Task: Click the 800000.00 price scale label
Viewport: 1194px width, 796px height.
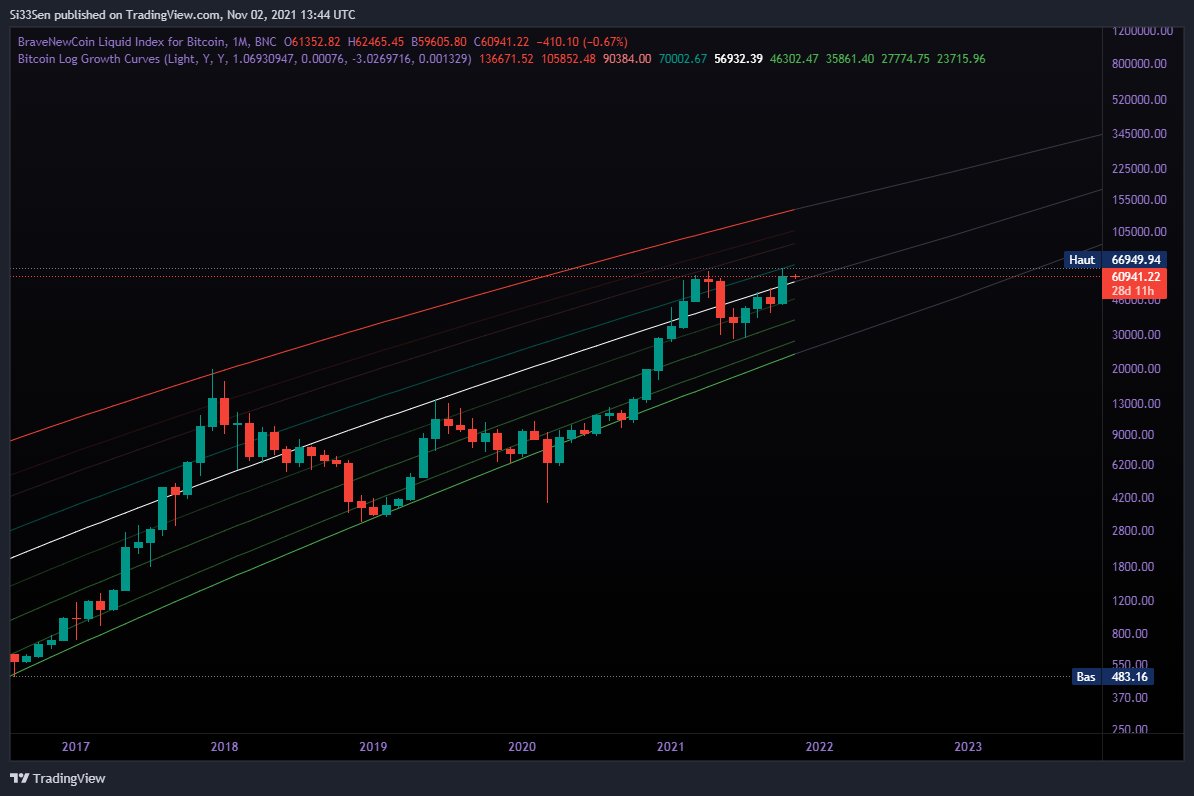Action: pyautogui.click(x=1139, y=64)
